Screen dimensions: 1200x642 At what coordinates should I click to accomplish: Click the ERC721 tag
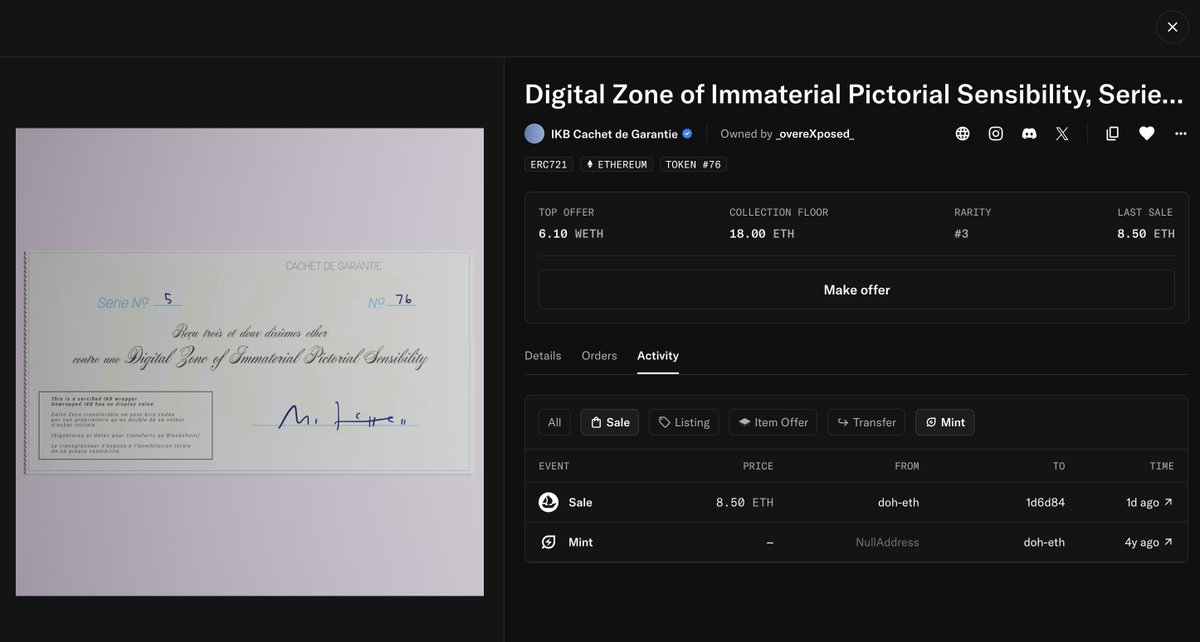[549, 164]
